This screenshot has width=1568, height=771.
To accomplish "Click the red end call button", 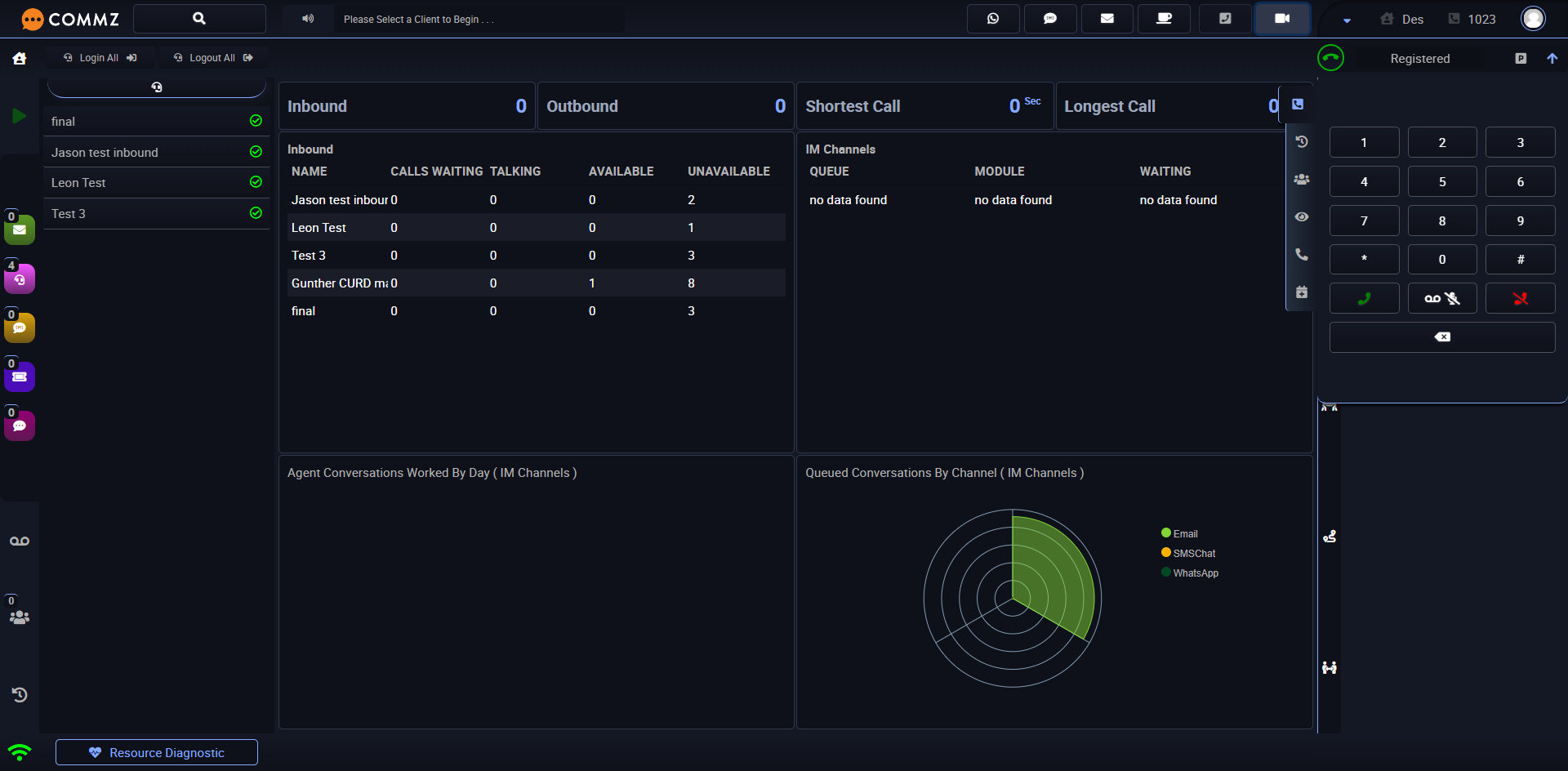I will (1521, 298).
